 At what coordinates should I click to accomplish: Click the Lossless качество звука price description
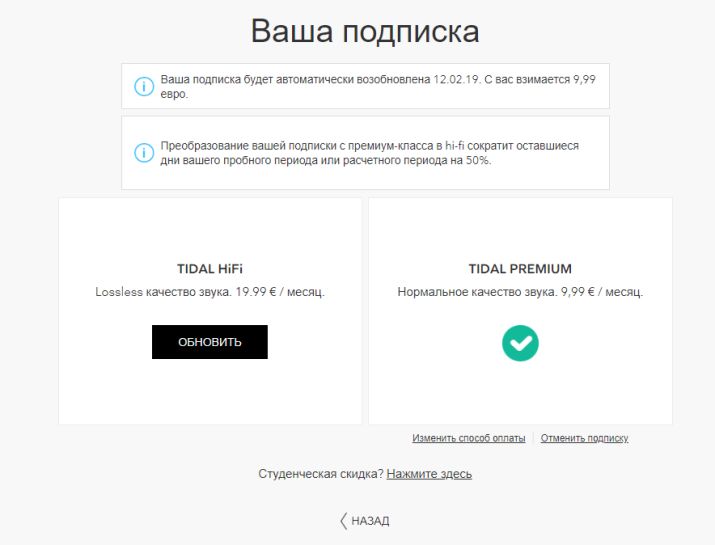tap(210, 292)
